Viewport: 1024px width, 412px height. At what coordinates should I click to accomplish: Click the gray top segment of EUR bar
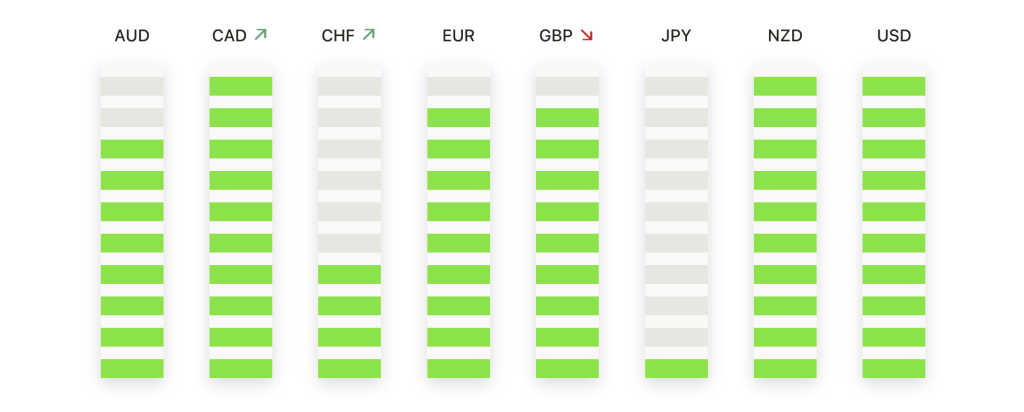458,86
